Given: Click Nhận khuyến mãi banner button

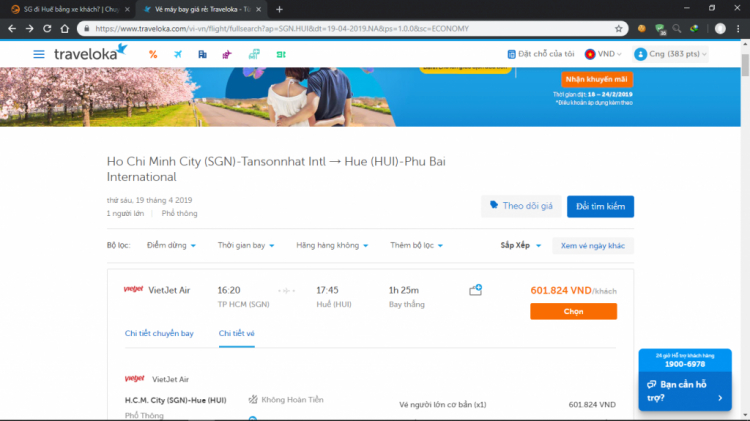Looking at the screenshot, I should pyautogui.click(x=596, y=79).
